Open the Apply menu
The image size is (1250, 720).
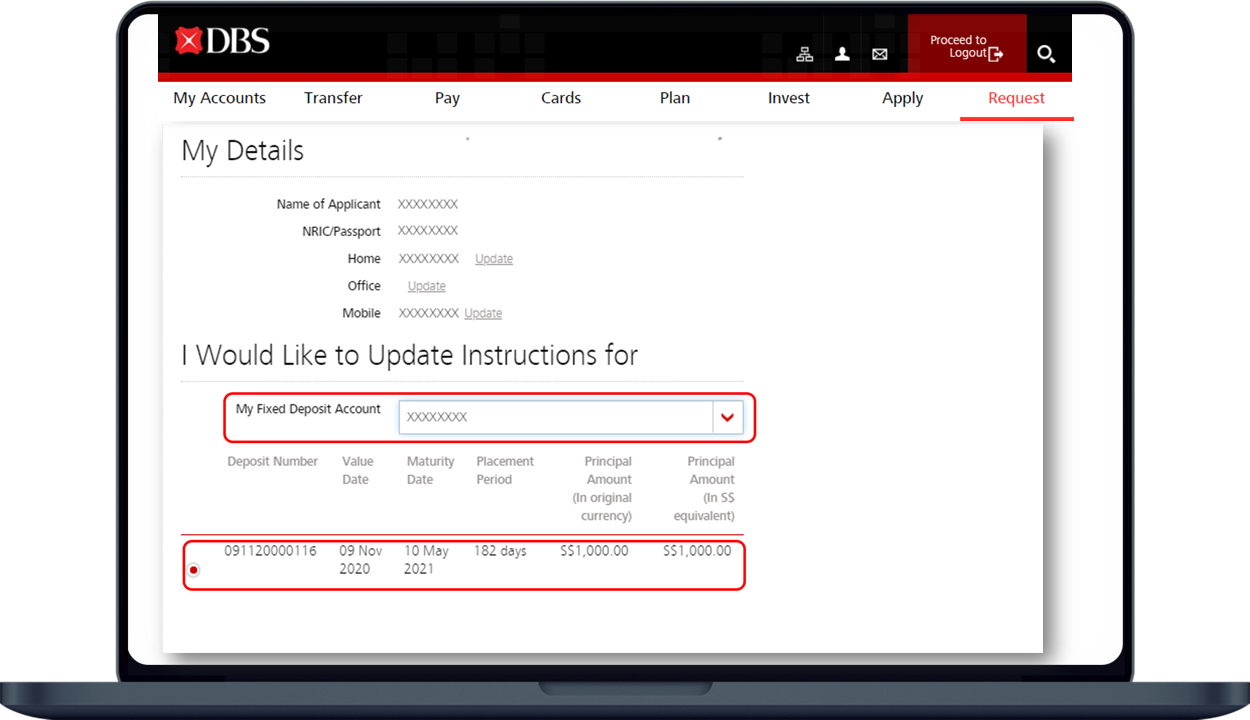coord(902,98)
